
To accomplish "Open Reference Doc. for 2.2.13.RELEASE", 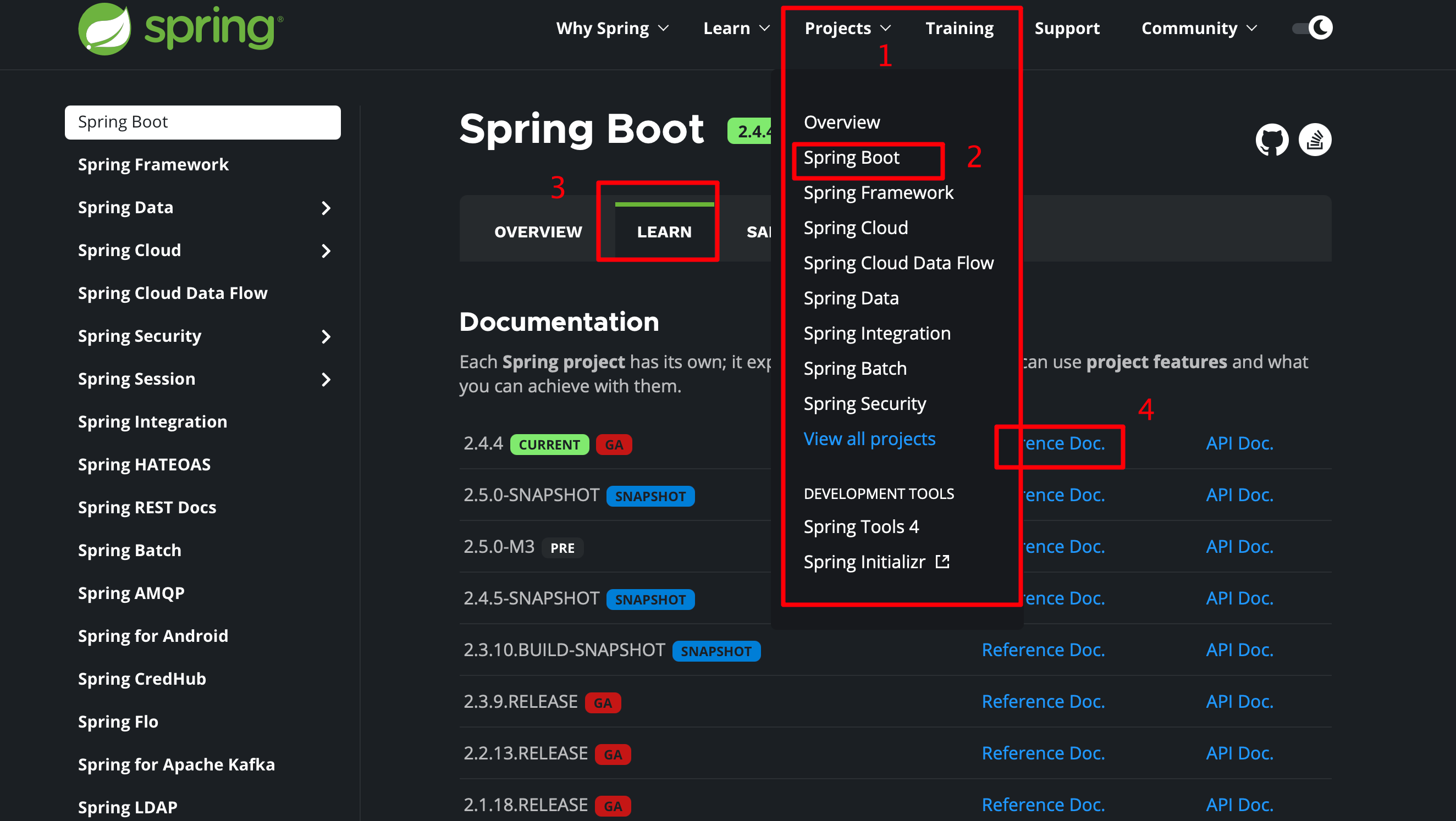I will click(1044, 754).
